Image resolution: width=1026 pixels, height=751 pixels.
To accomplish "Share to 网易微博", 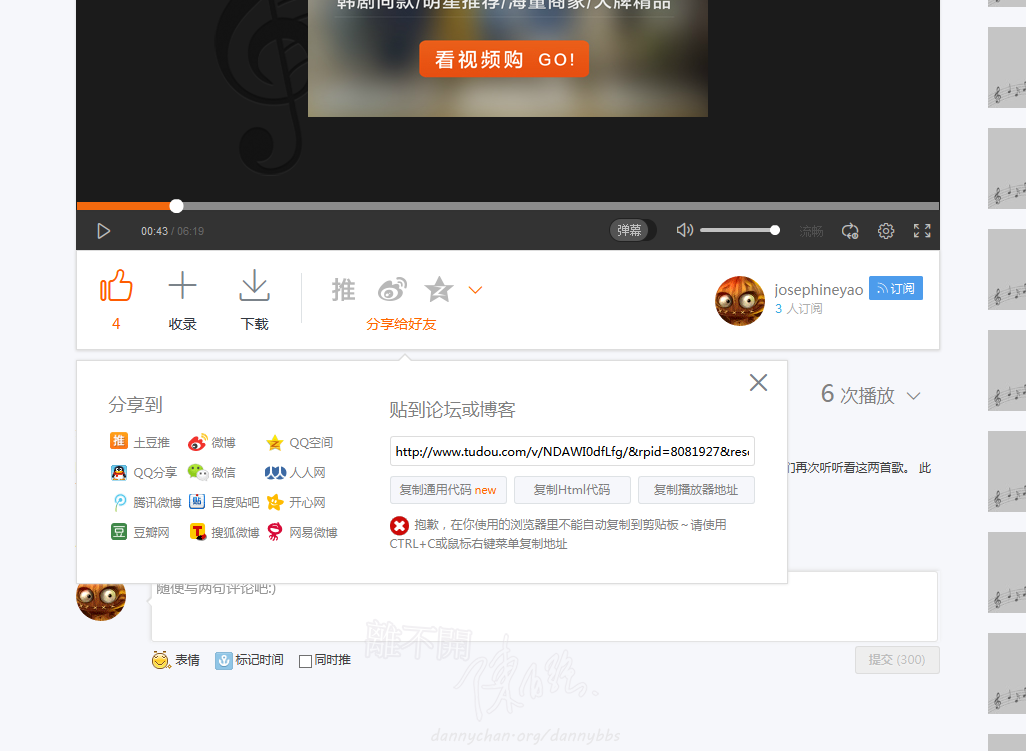I will (x=302, y=532).
